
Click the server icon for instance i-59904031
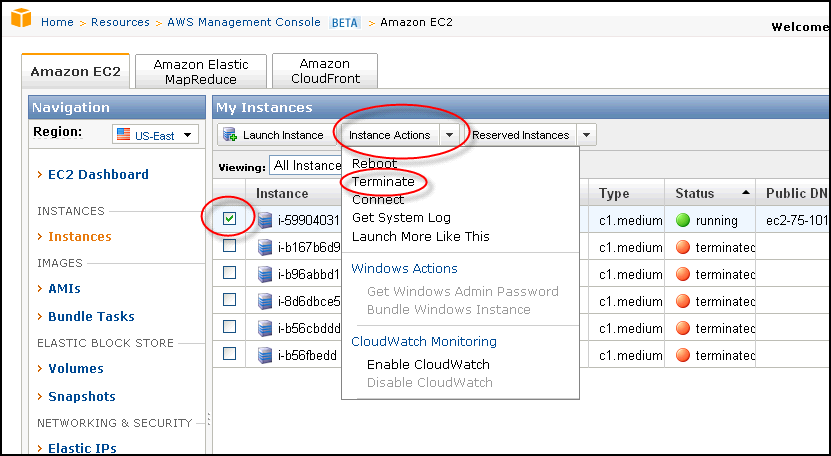pyautogui.click(x=267, y=220)
